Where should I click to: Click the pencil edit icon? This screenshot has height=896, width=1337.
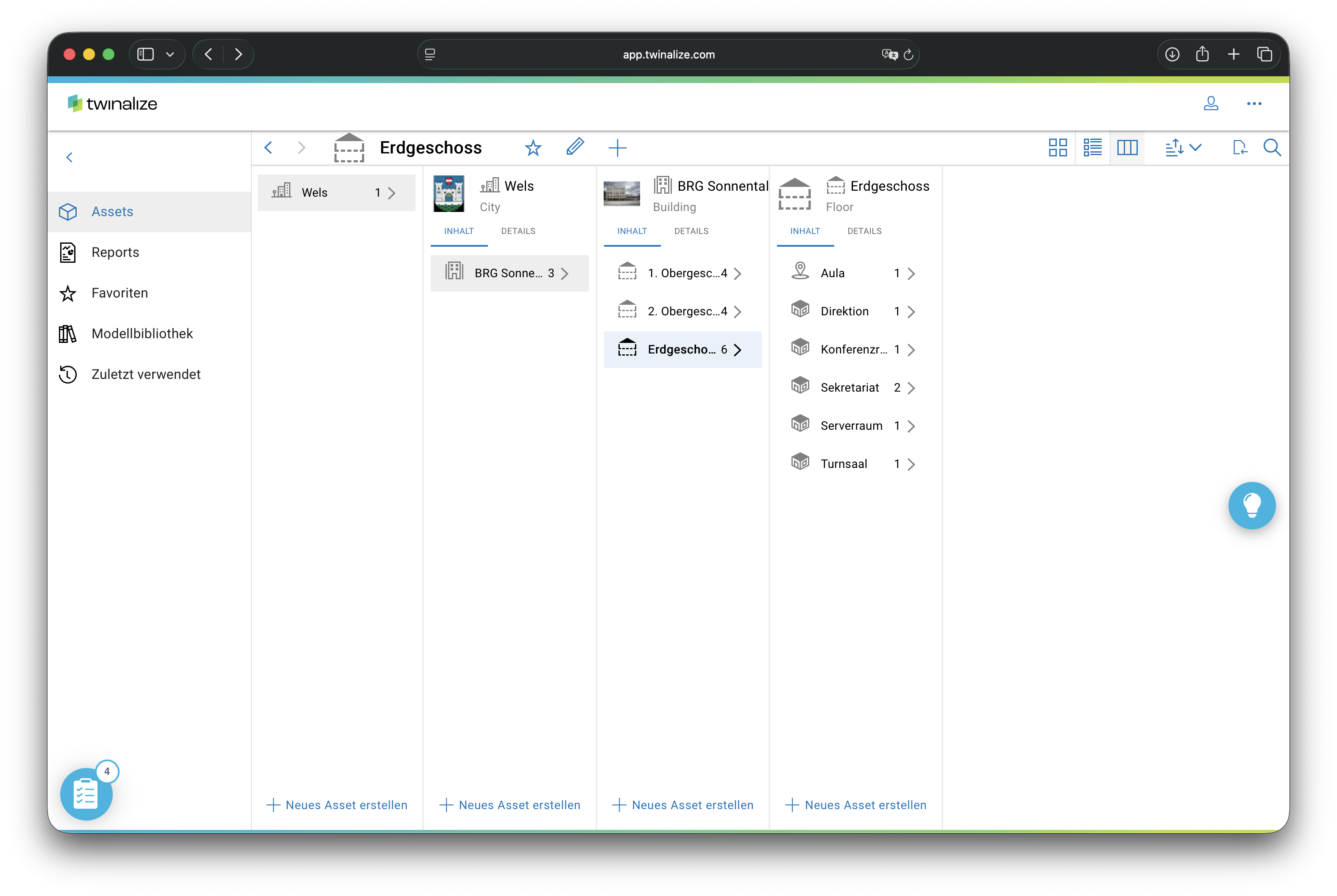coord(575,147)
